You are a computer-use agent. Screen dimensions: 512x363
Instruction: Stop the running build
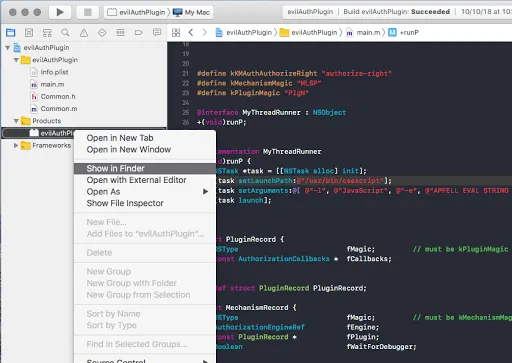88,12
